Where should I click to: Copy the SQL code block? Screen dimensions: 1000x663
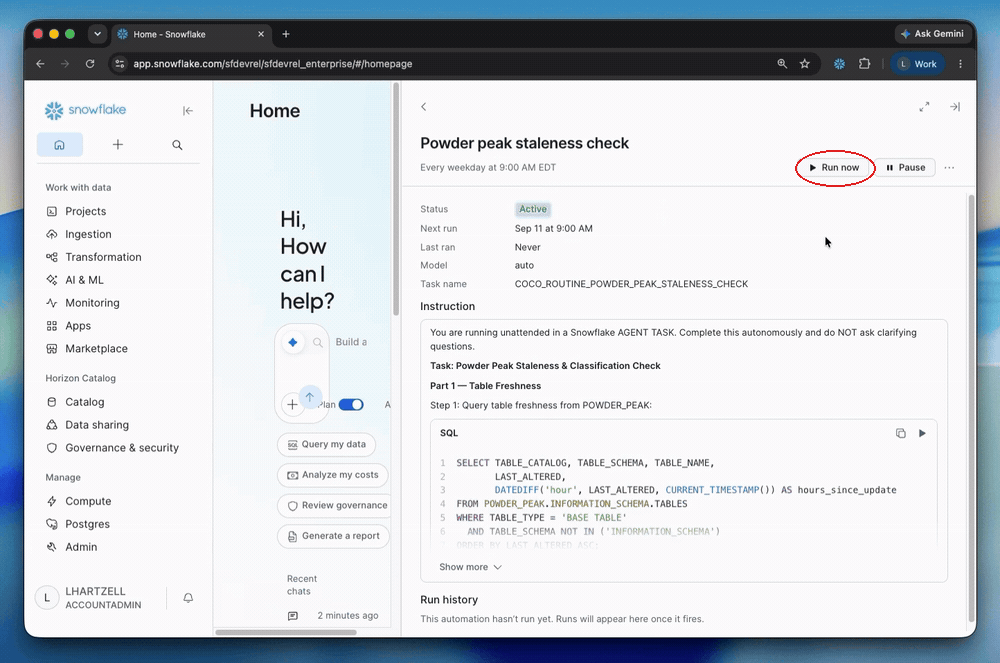click(901, 434)
